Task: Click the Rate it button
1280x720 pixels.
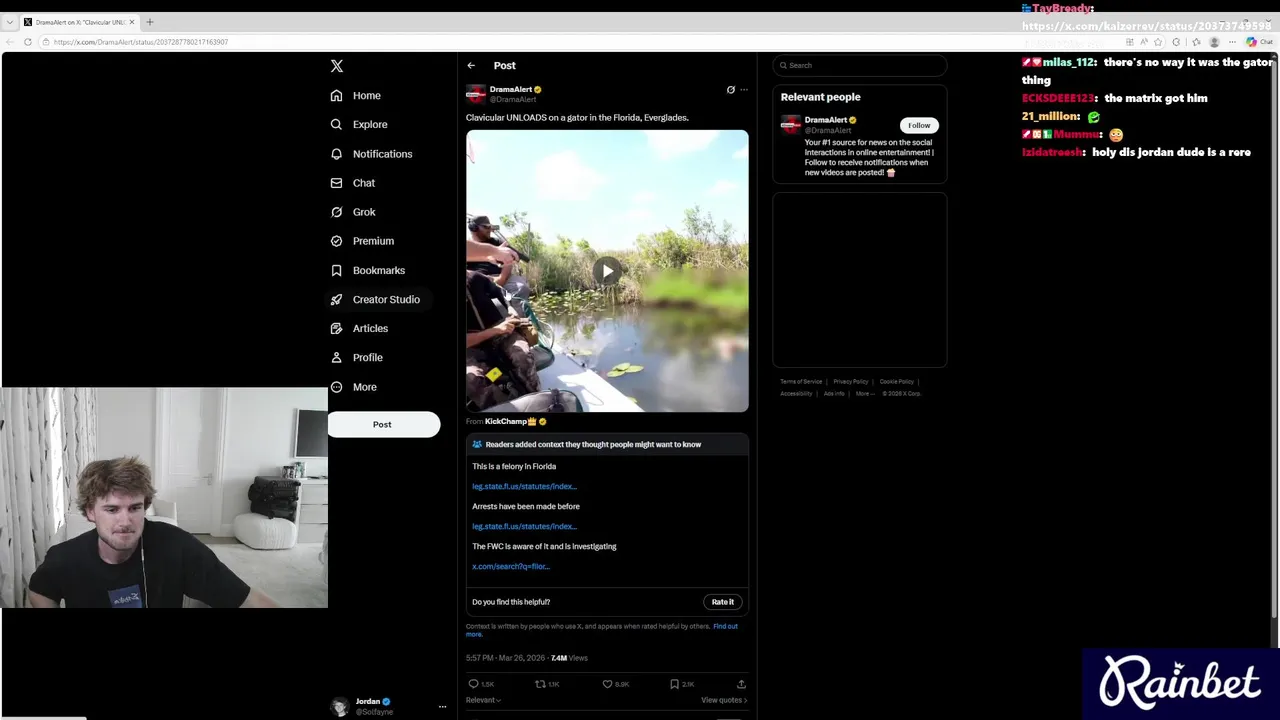Action: click(x=723, y=602)
